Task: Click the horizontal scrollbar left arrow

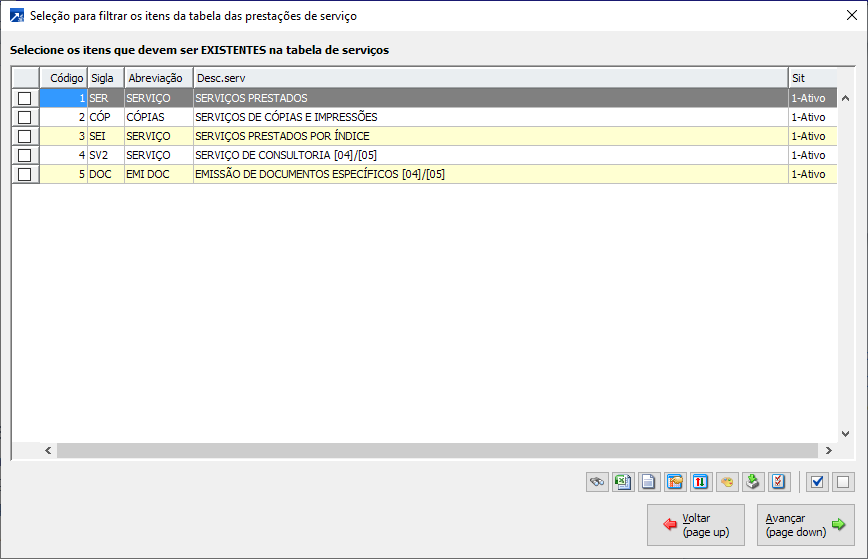Action: click(x=48, y=451)
